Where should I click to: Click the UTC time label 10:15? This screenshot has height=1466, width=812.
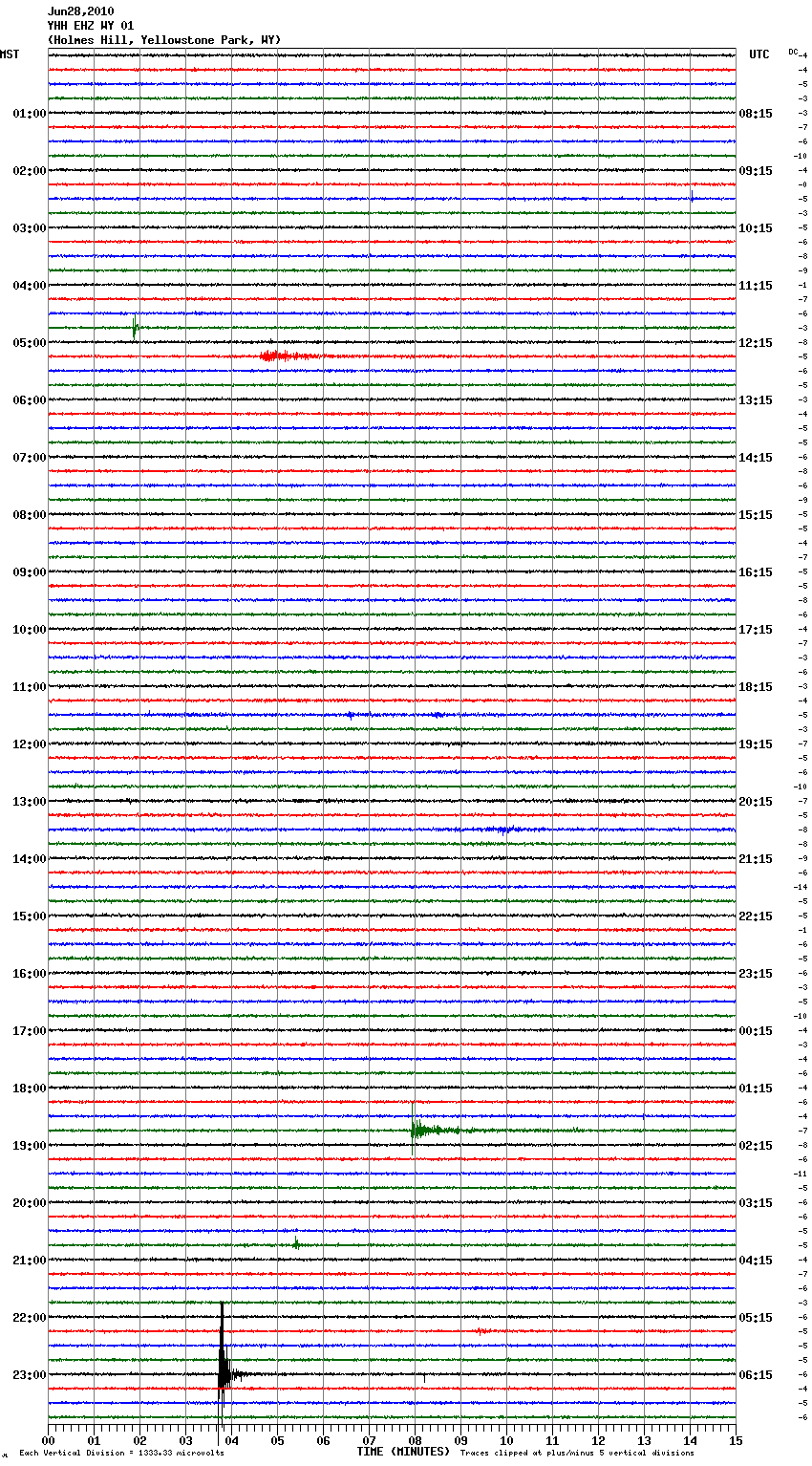[x=756, y=228]
